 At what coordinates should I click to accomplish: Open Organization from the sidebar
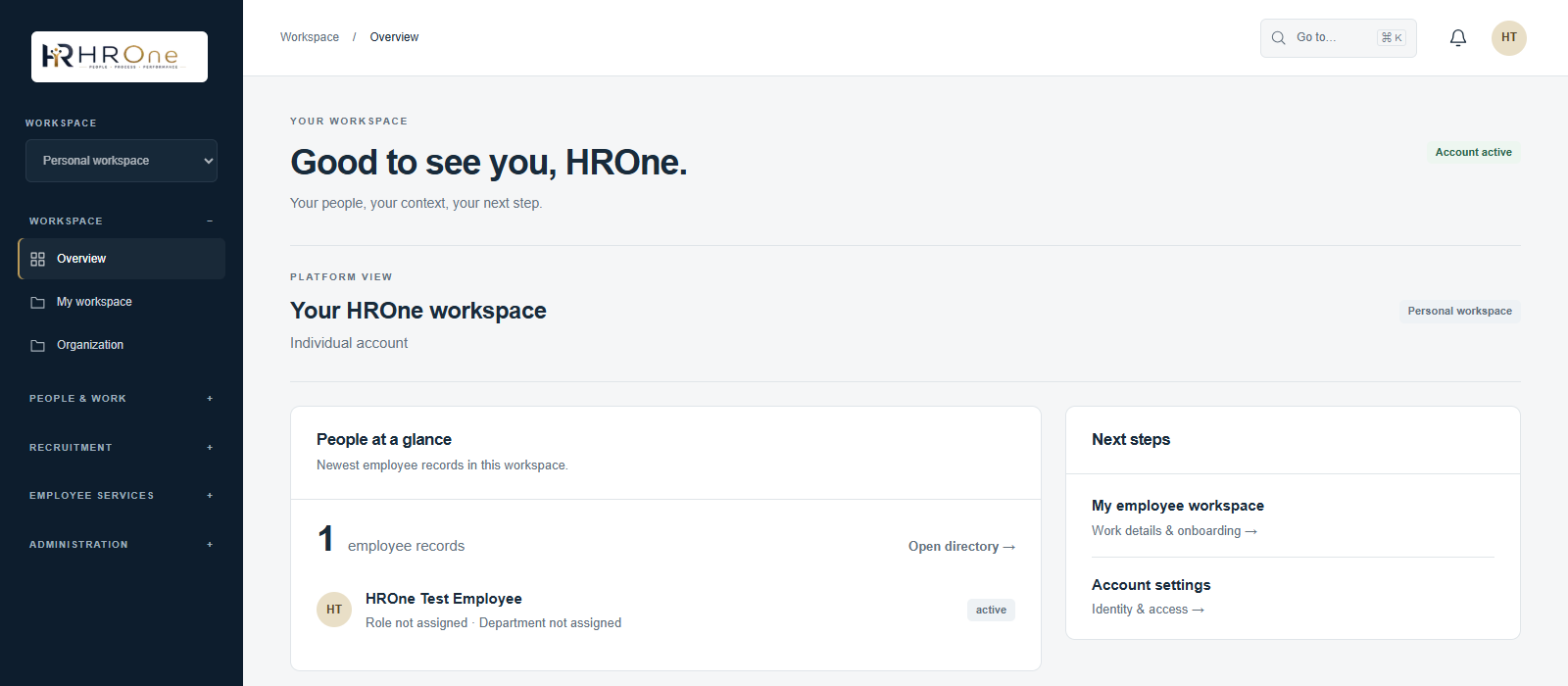(122, 345)
